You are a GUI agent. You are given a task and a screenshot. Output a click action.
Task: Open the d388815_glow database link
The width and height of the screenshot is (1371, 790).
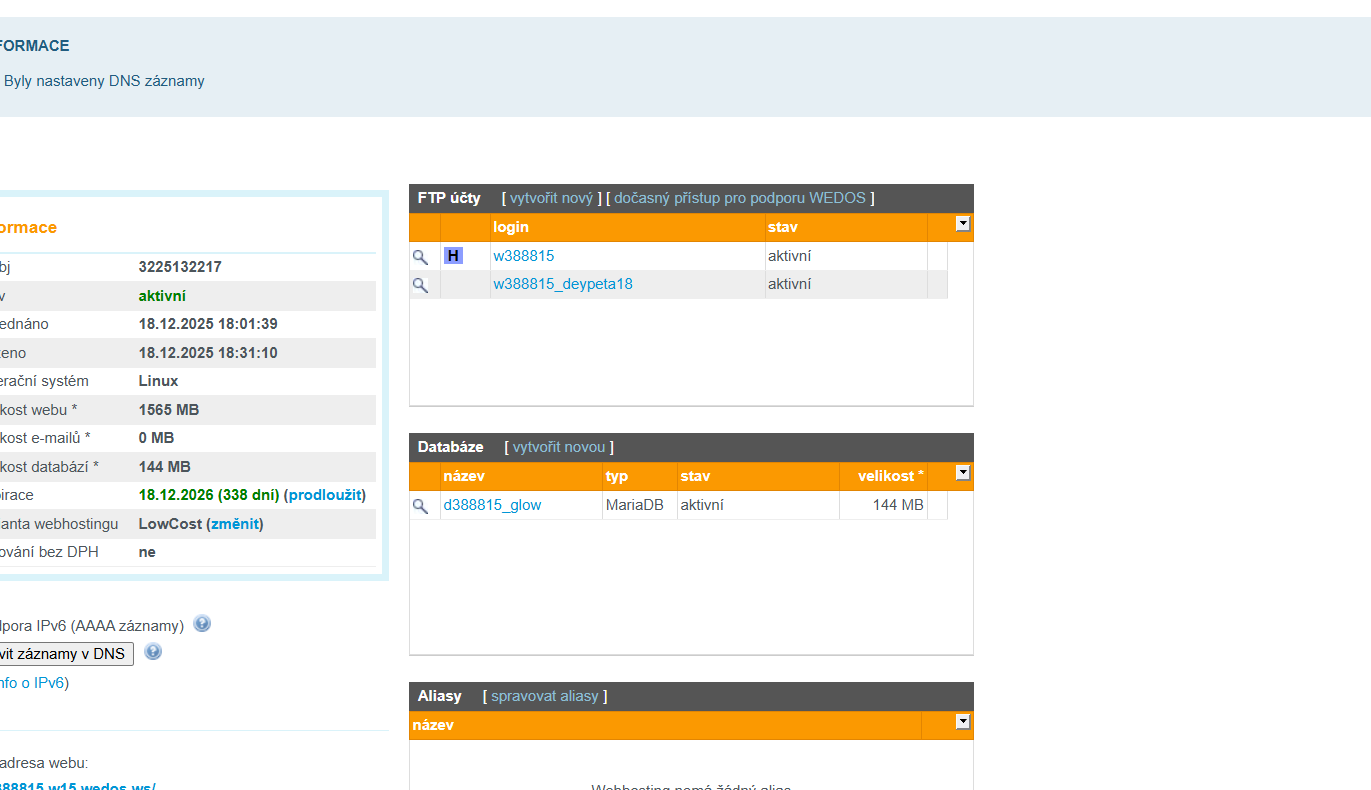pos(492,505)
